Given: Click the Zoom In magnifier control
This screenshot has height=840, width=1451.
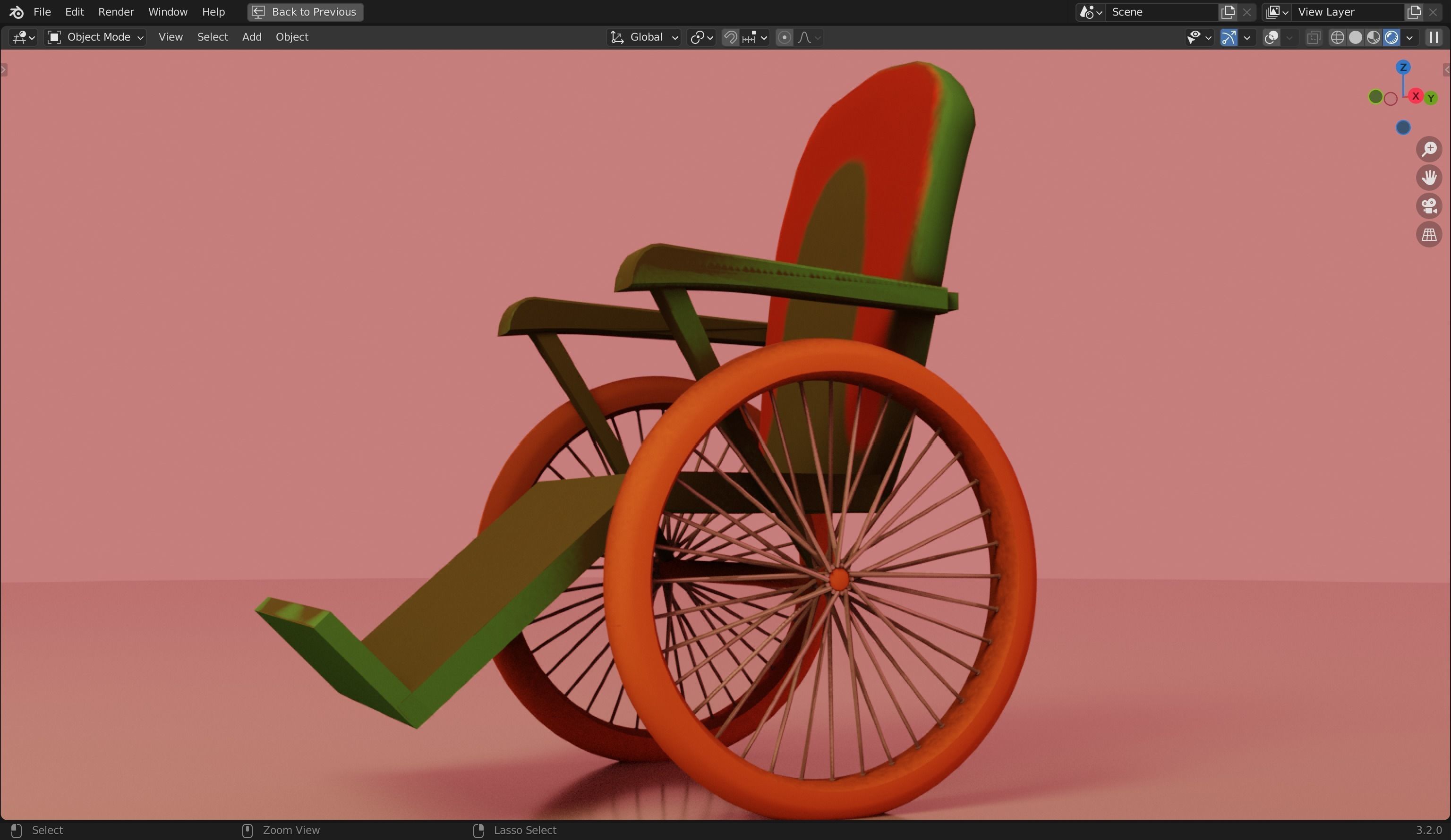Looking at the screenshot, I should [x=1429, y=149].
